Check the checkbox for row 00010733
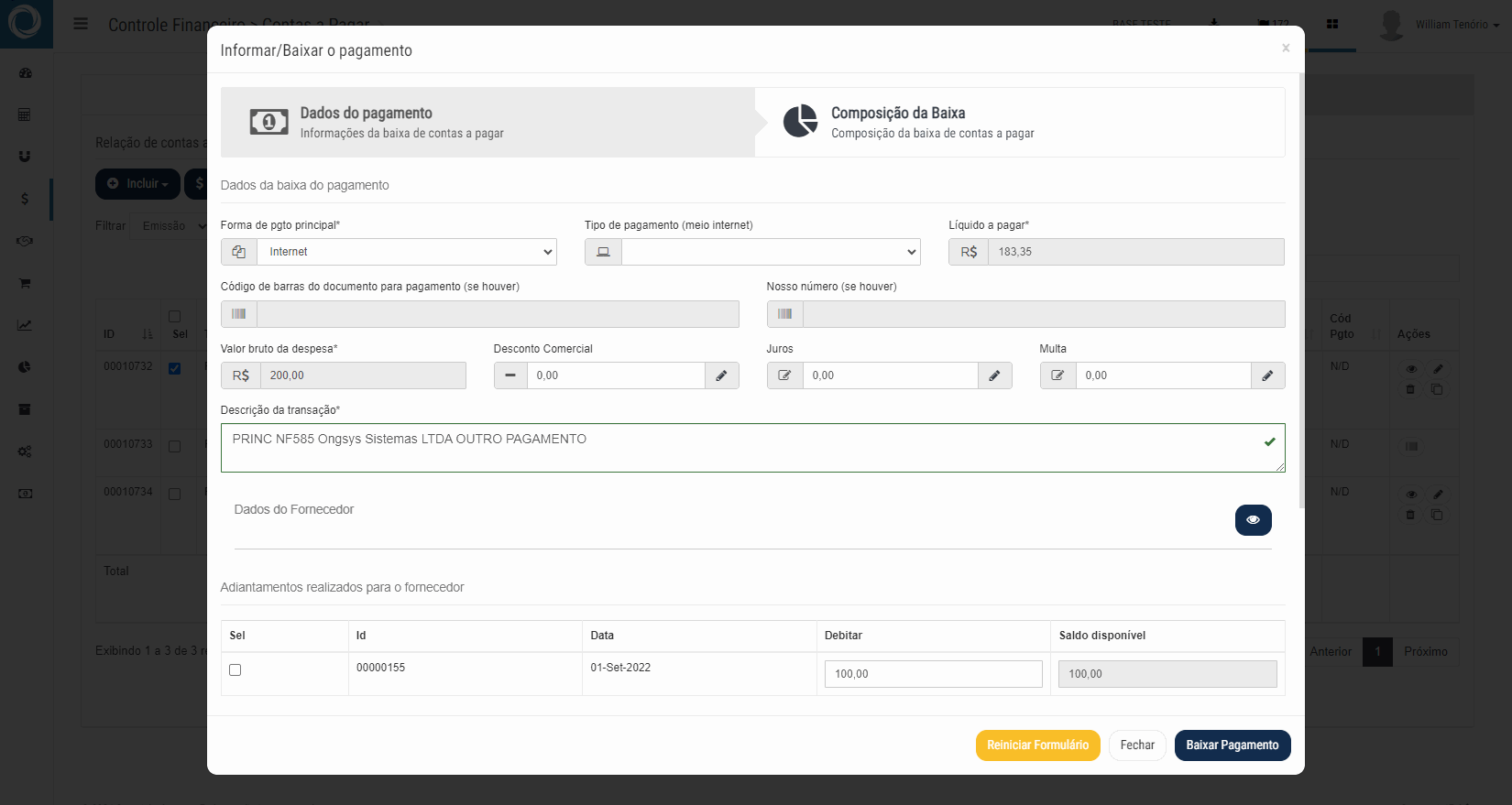The image size is (1512, 805). point(174,446)
